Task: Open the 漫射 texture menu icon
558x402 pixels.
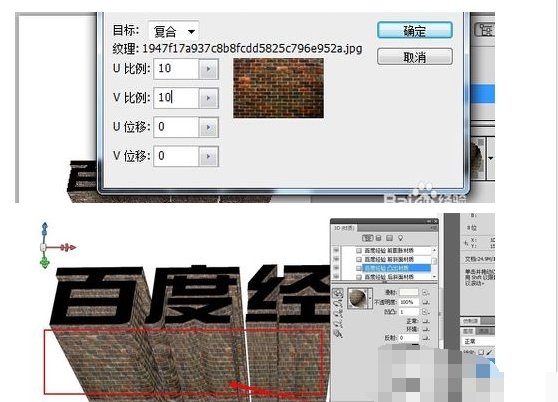Action: [x=425, y=292]
